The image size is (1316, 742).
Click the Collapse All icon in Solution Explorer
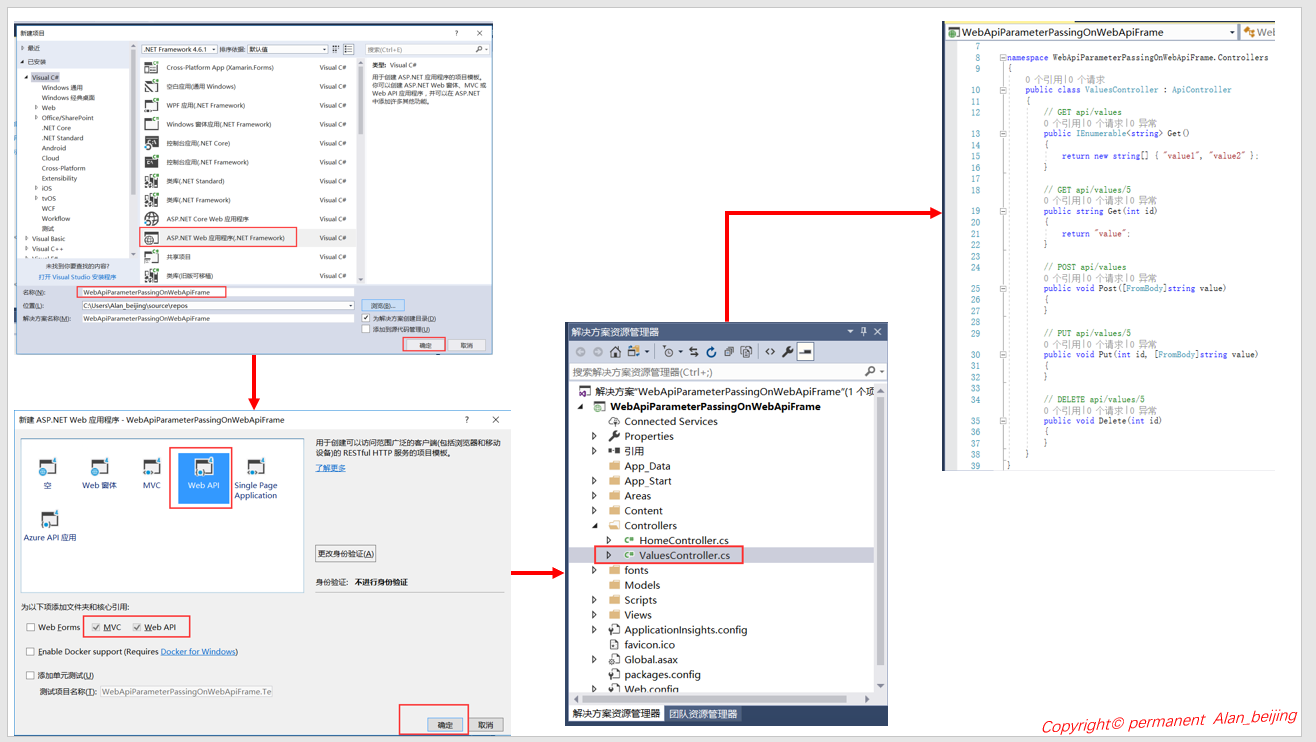pyautogui.click(x=729, y=352)
